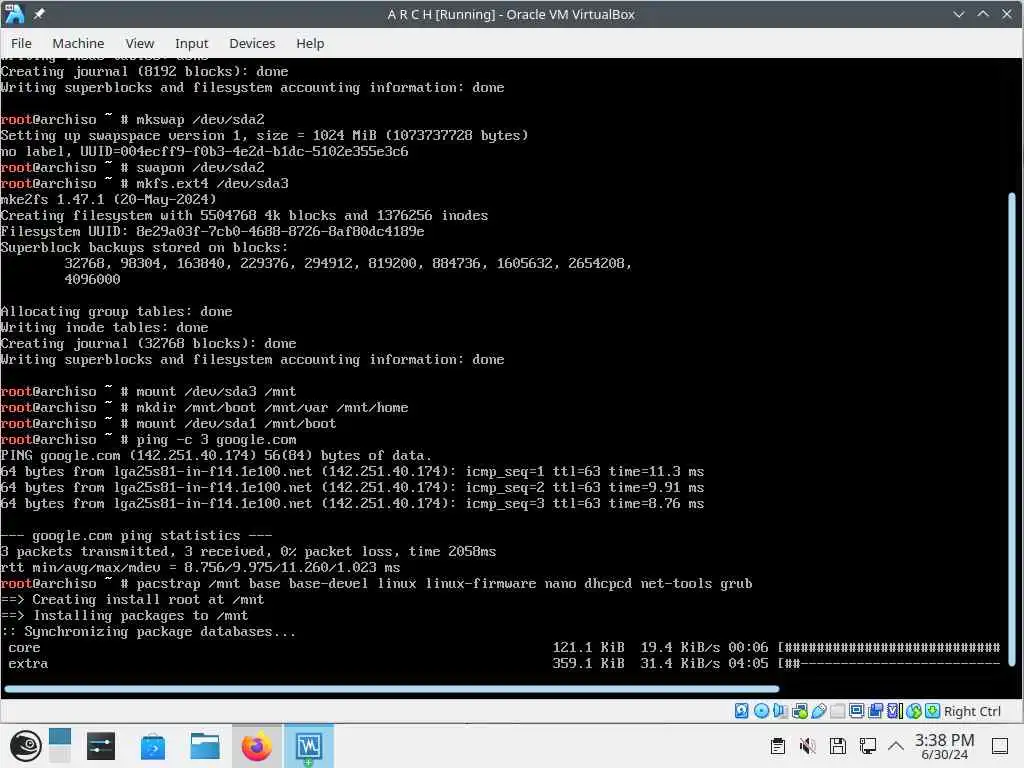Screen dimensions: 1024x768
Task: Click the 'ping -c 3 google.com' command
Action: (x=216, y=440)
